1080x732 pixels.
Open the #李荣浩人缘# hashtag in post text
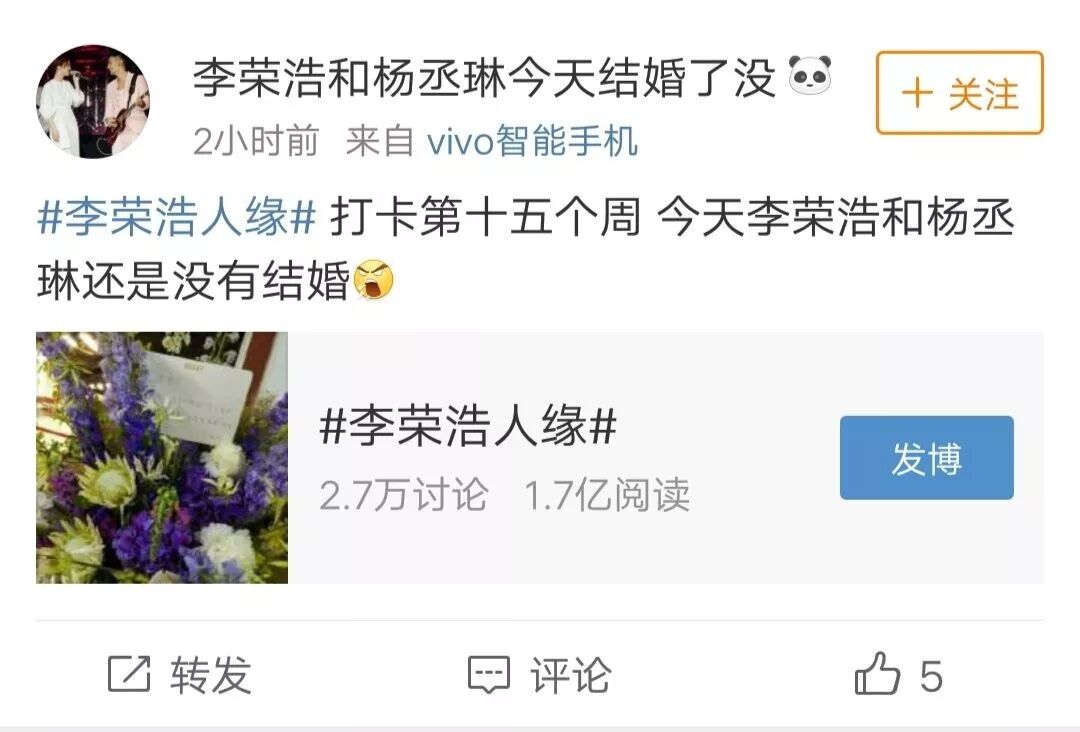pyautogui.click(x=176, y=217)
